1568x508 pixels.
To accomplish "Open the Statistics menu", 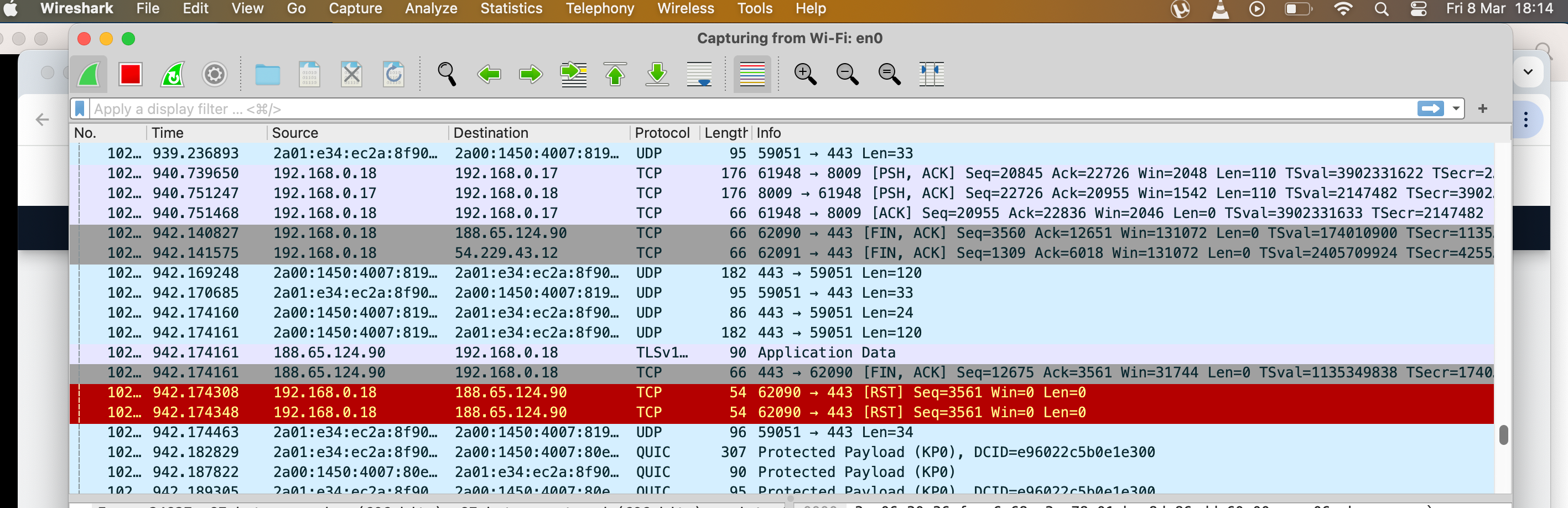I will click(511, 8).
